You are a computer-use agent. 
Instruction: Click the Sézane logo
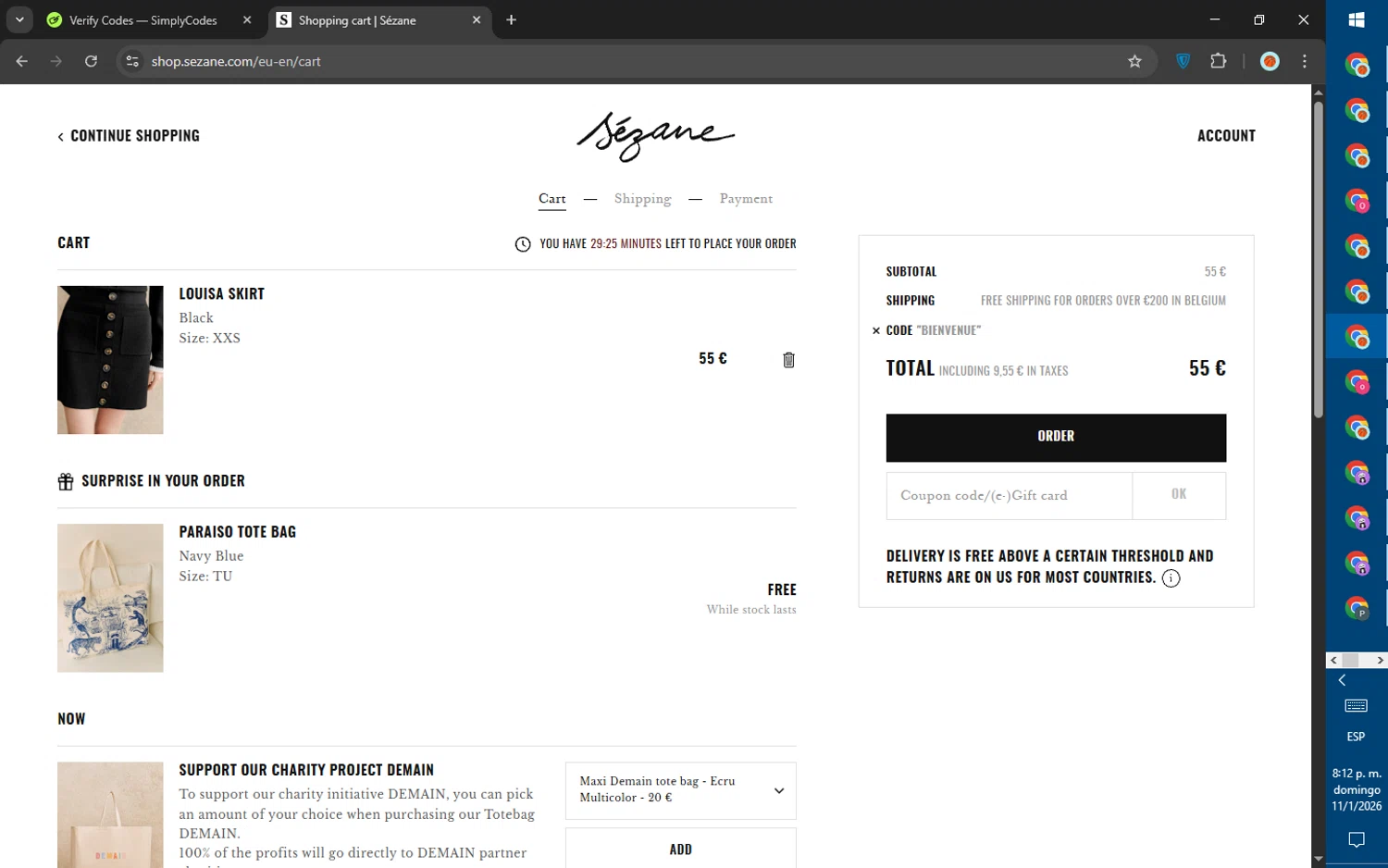(x=655, y=136)
